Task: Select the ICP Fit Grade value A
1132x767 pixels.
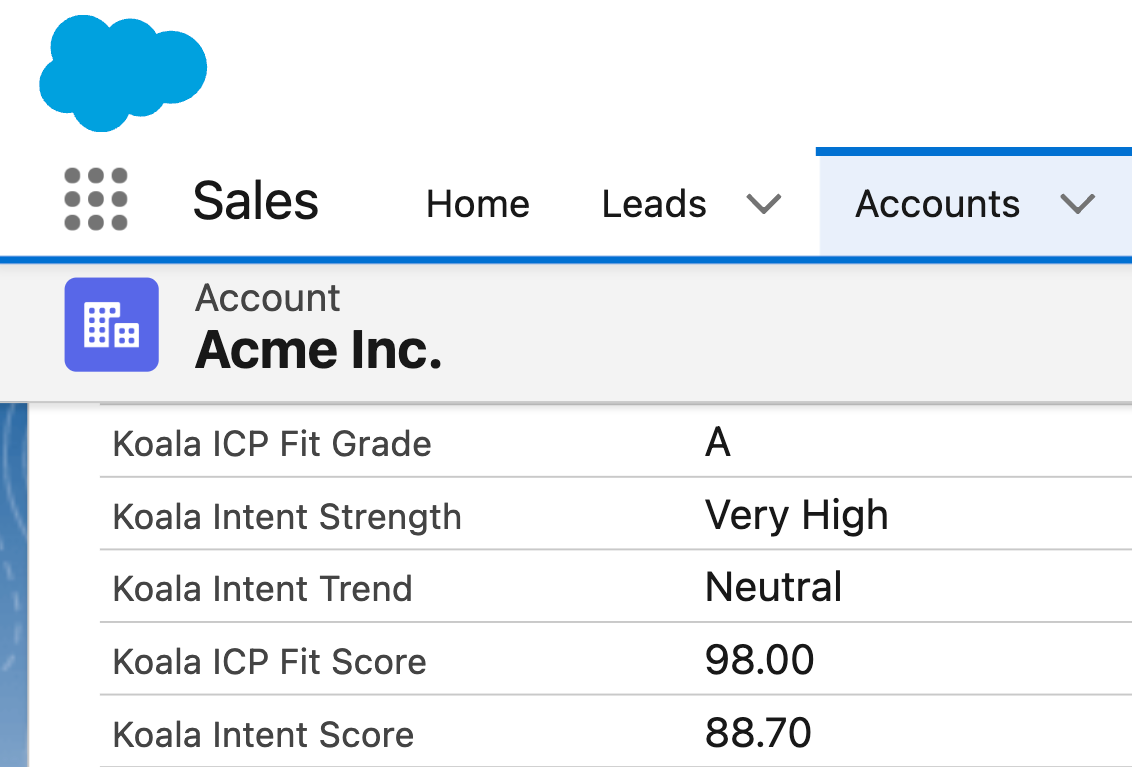Action: [x=717, y=441]
